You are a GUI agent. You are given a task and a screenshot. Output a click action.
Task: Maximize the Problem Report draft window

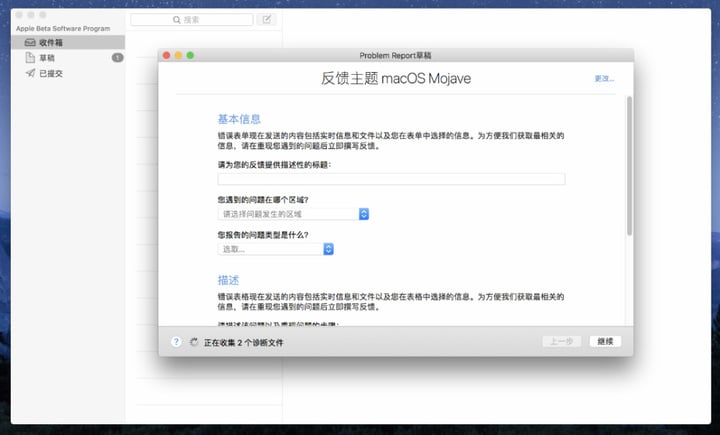[190, 55]
